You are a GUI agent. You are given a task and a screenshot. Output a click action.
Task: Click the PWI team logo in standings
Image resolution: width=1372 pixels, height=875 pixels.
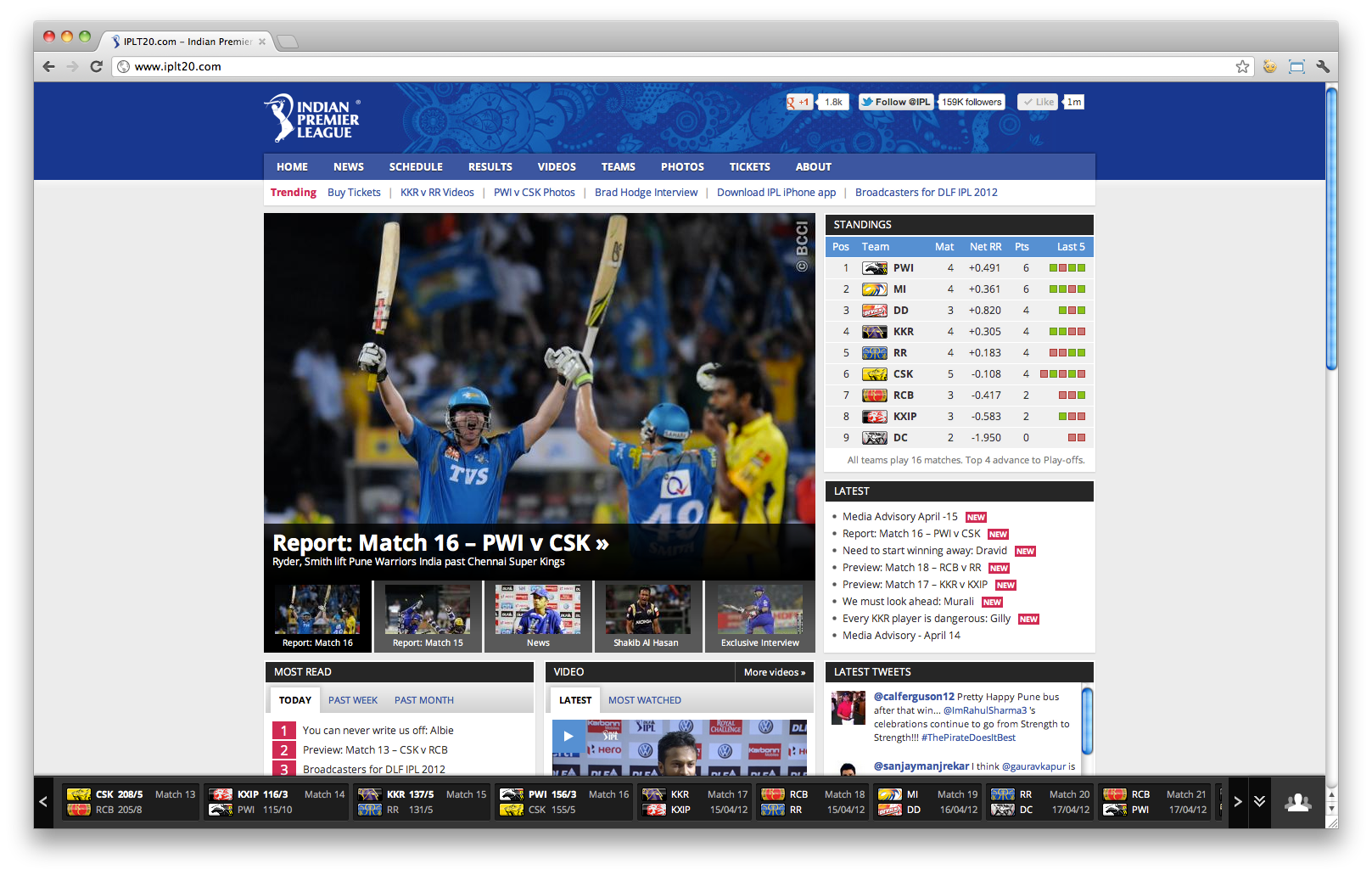click(875, 268)
